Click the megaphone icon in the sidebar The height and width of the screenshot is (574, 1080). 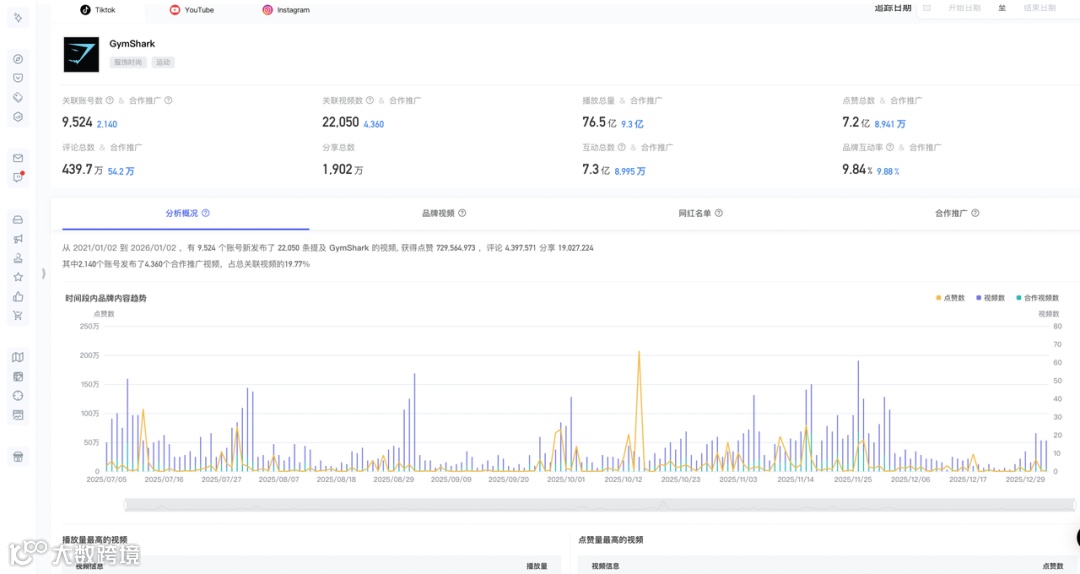tap(18, 238)
